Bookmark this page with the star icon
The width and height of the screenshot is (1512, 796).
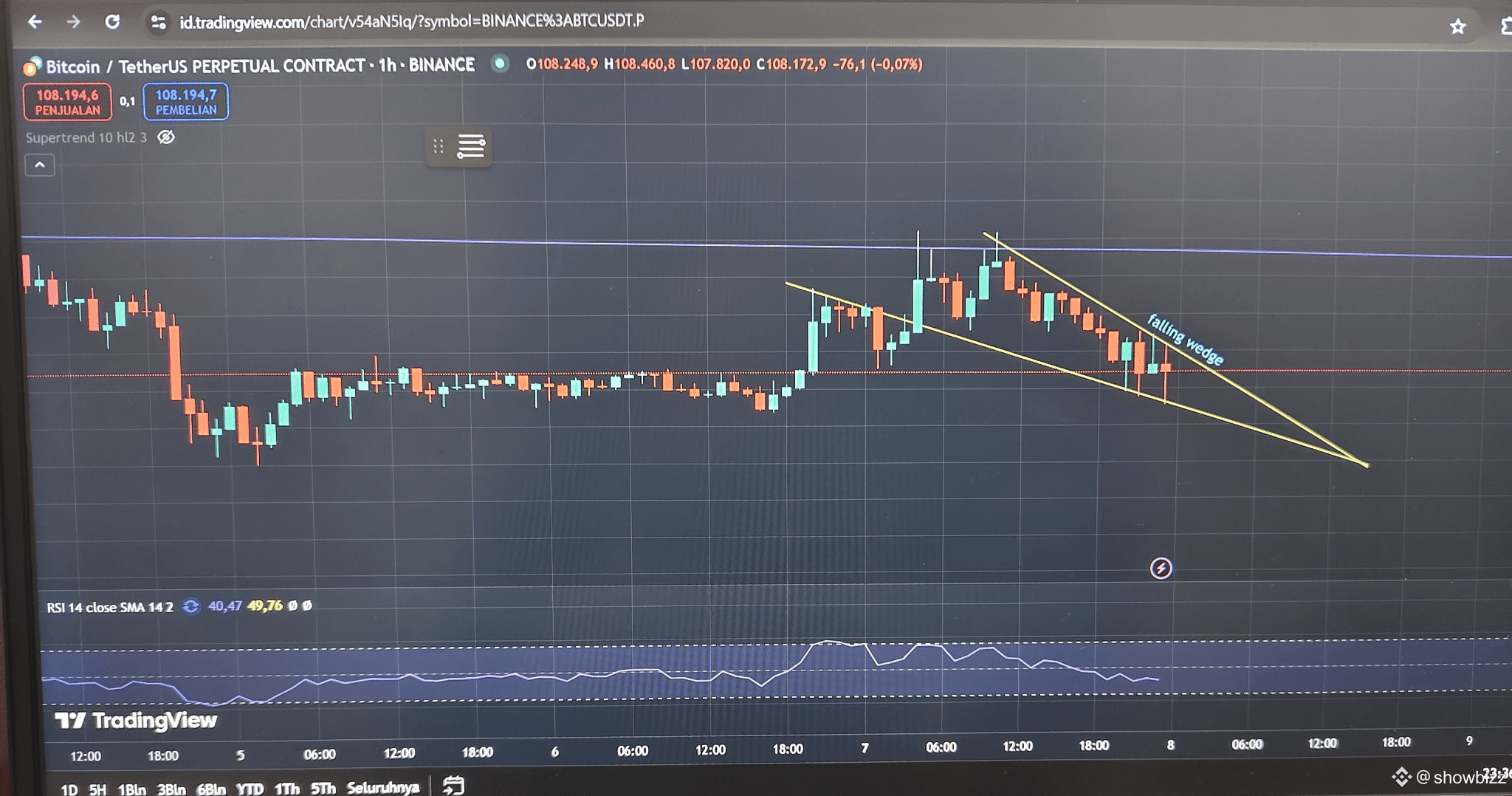point(1457,27)
